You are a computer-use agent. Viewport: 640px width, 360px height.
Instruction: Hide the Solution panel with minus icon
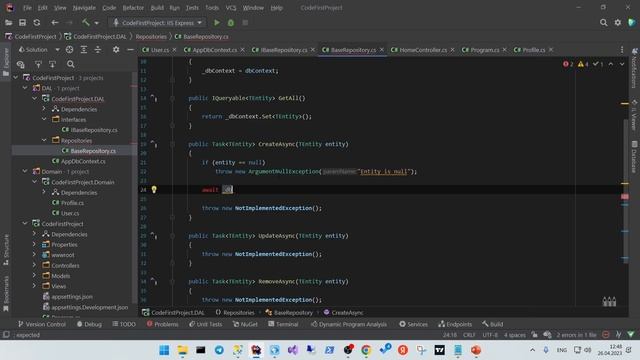(130, 49)
